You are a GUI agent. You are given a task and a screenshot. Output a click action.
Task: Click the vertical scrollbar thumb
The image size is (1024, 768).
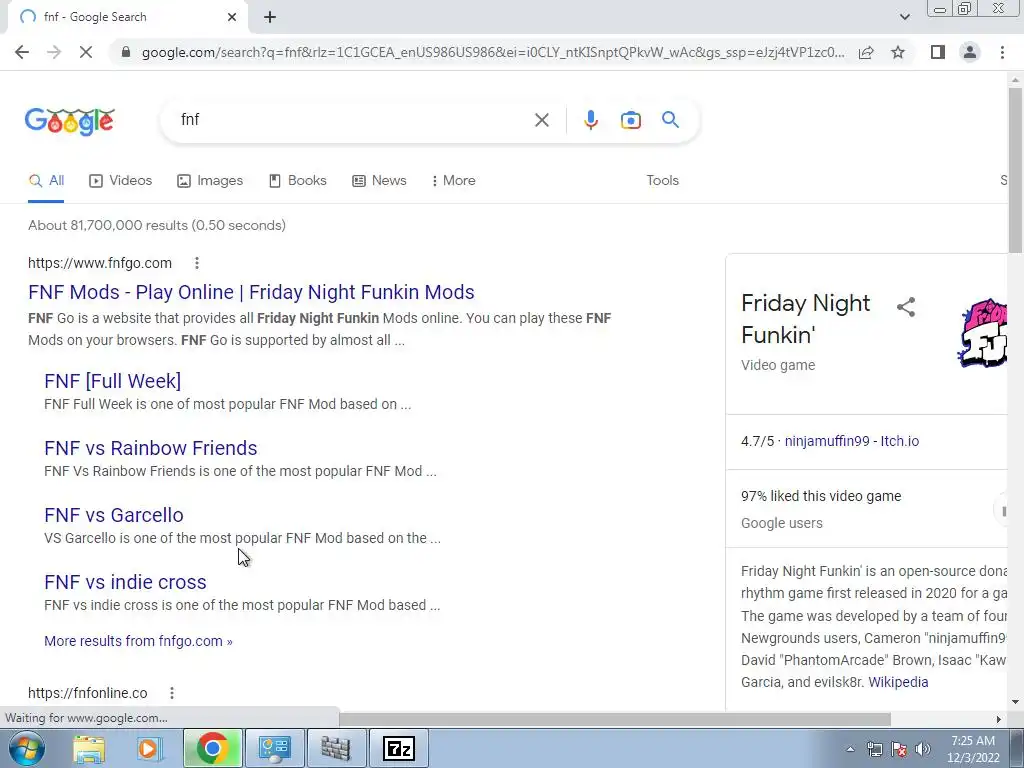(1015, 170)
